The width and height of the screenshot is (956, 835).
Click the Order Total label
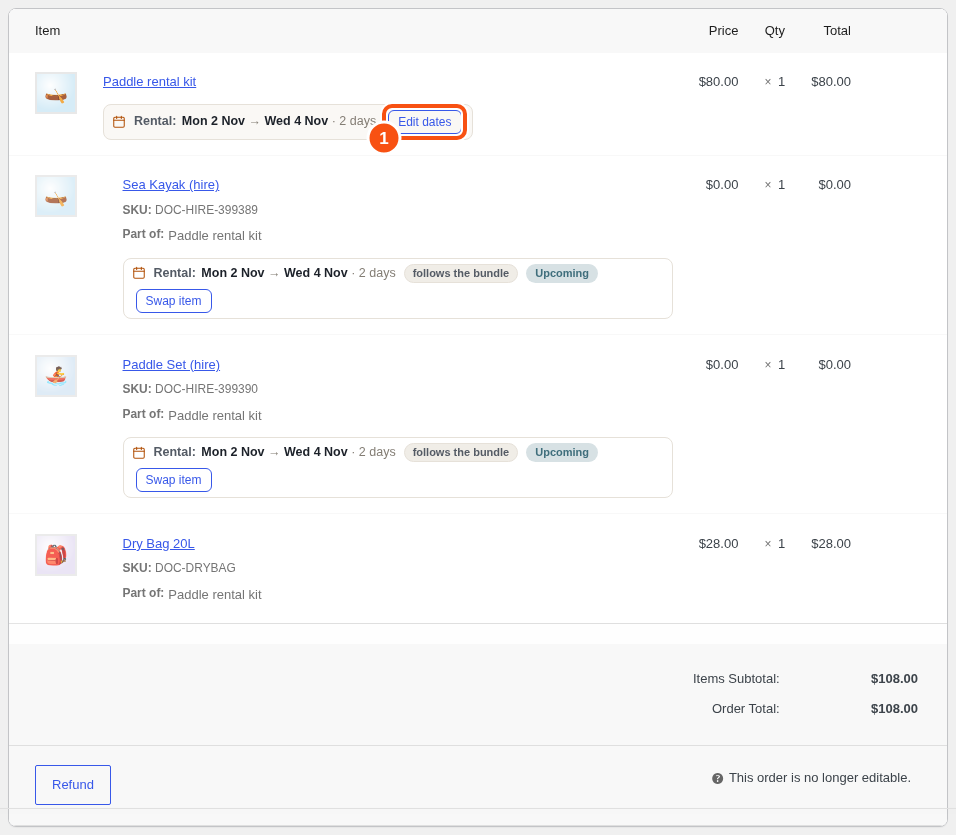click(746, 709)
